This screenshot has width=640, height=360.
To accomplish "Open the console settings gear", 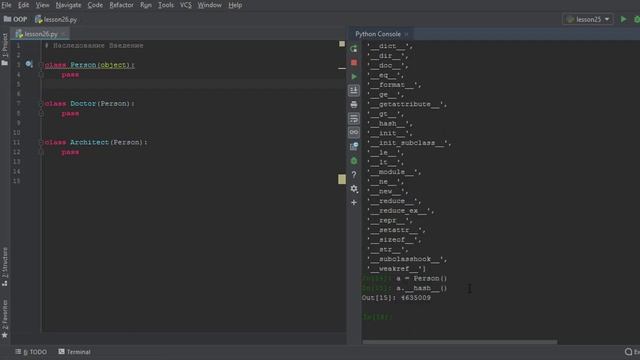I will pyautogui.click(x=354, y=189).
